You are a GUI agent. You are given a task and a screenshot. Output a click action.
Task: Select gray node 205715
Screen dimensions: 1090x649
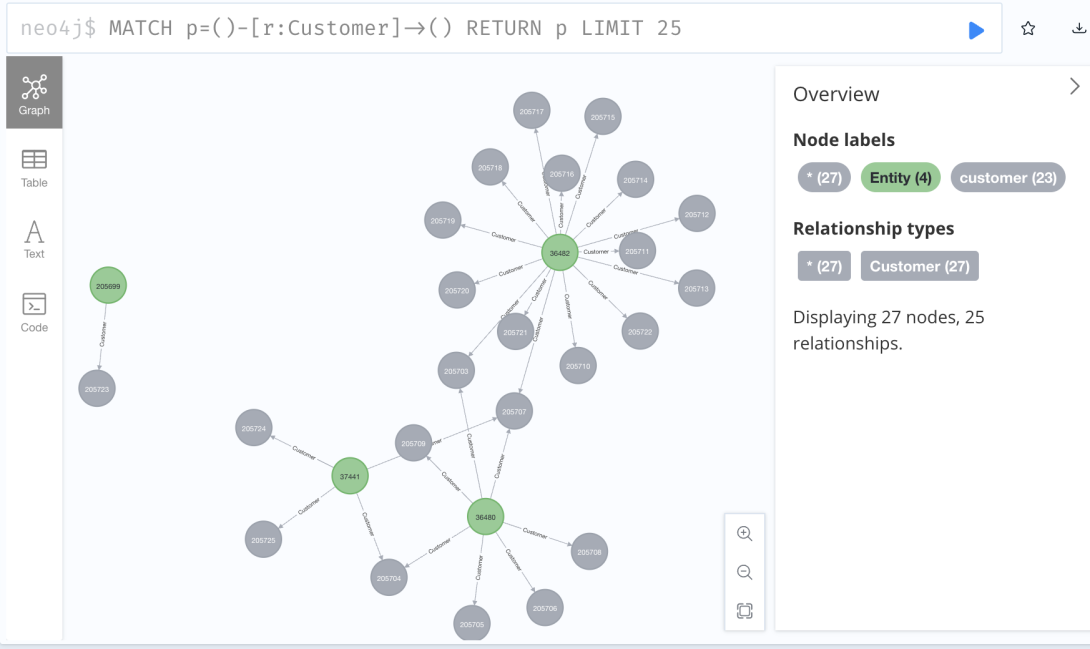point(603,117)
